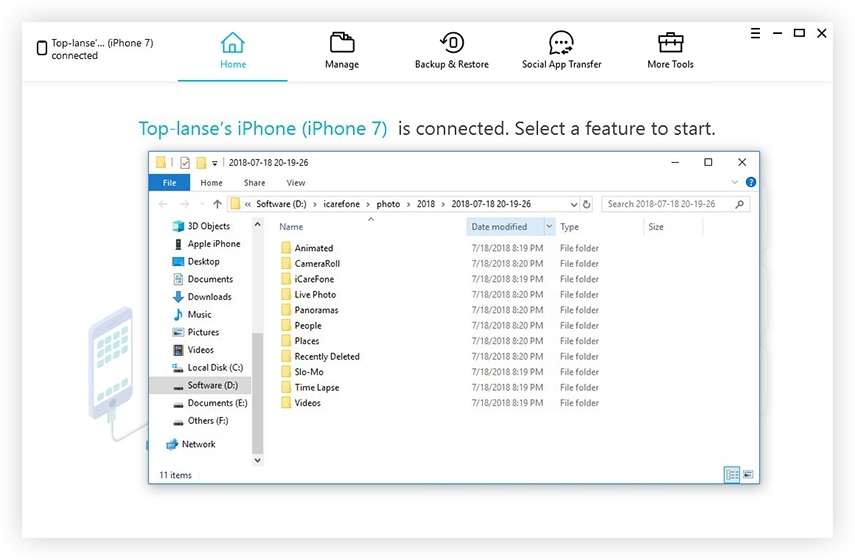Image resolution: width=855 pixels, height=560 pixels.
Task: Select the People folder
Action: [x=301, y=326]
